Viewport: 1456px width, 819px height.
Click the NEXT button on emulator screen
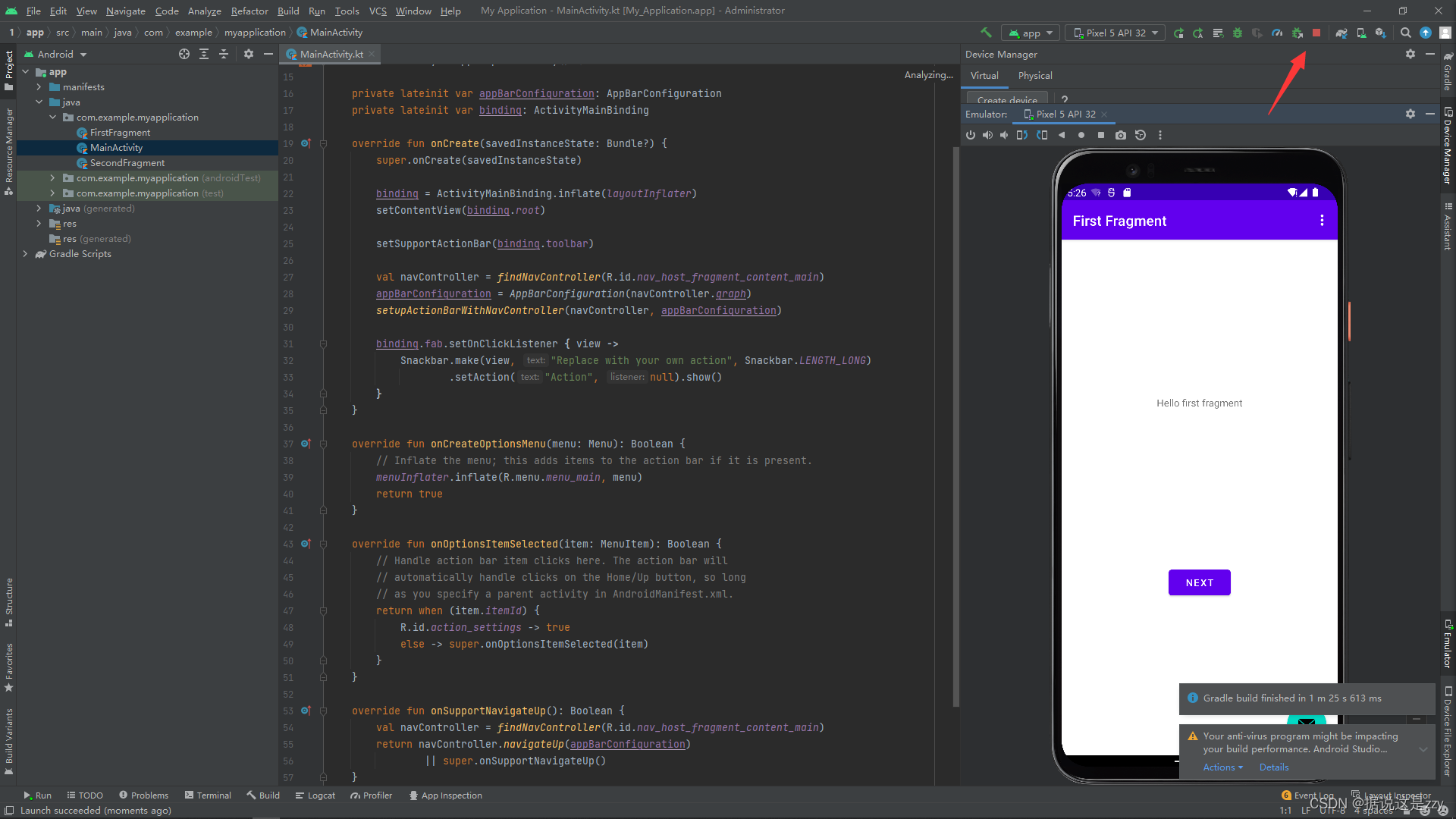point(1199,582)
